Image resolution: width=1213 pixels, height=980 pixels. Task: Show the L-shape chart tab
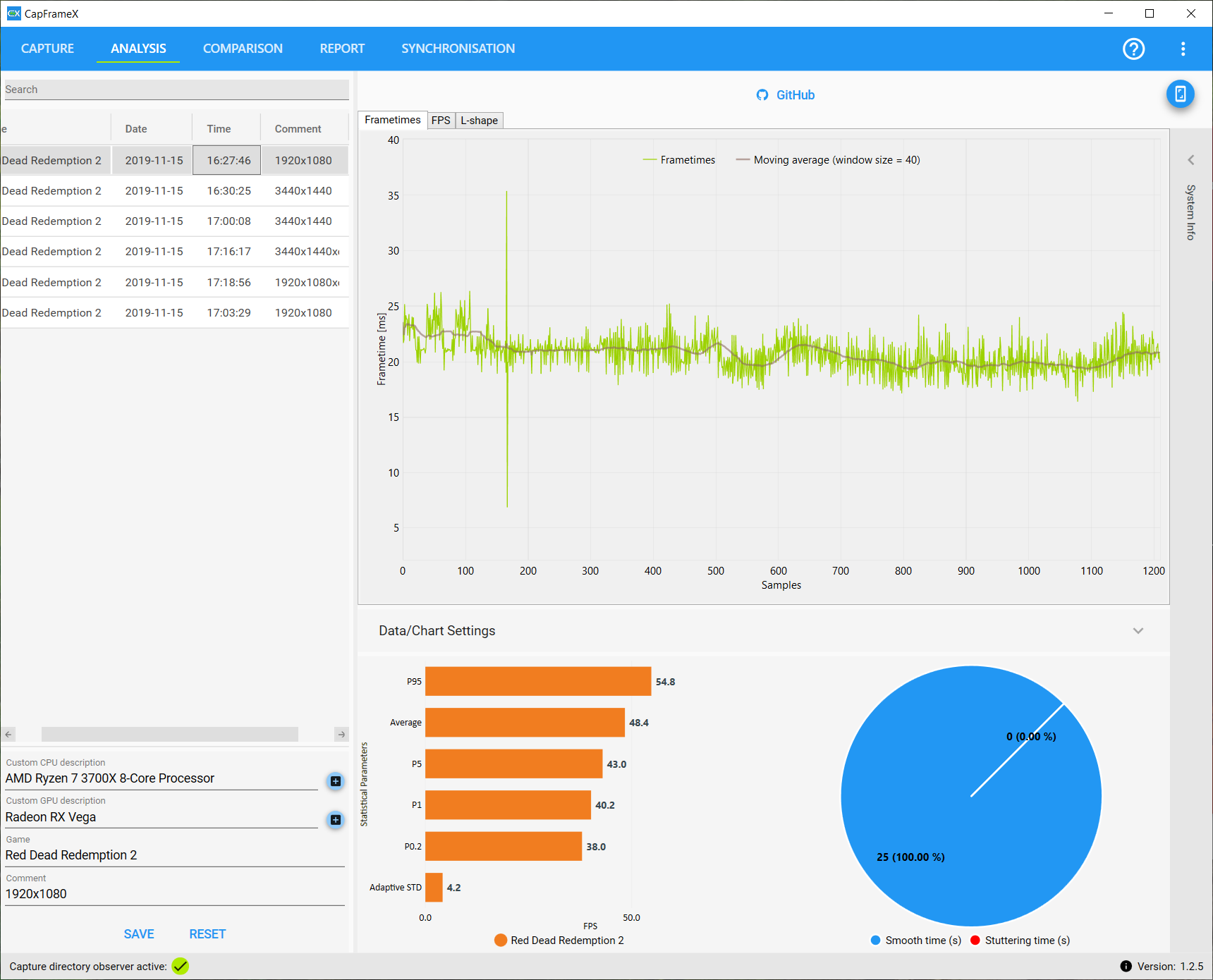tap(479, 121)
